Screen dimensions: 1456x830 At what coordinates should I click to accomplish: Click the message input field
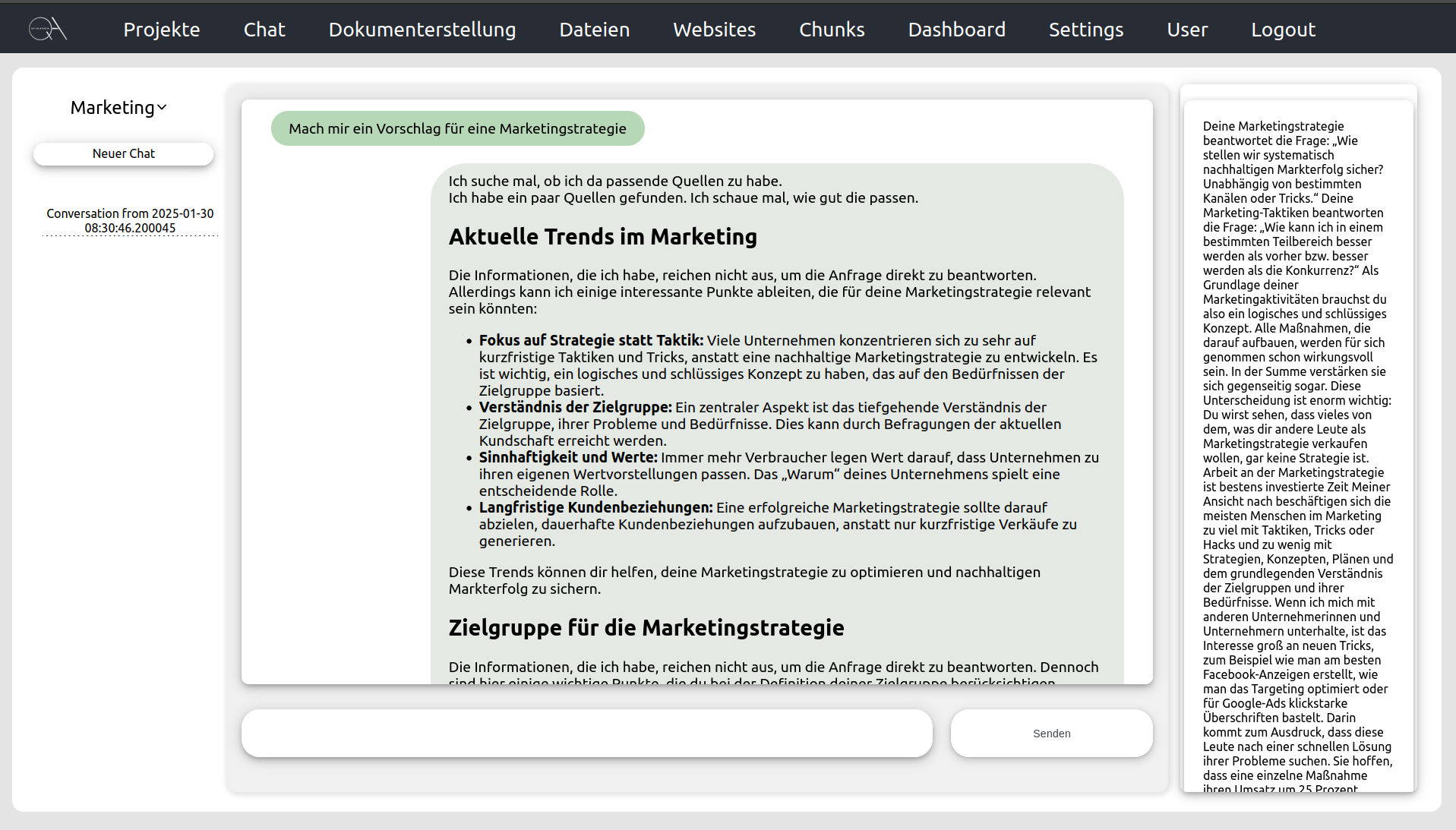pyautogui.click(x=586, y=733)
